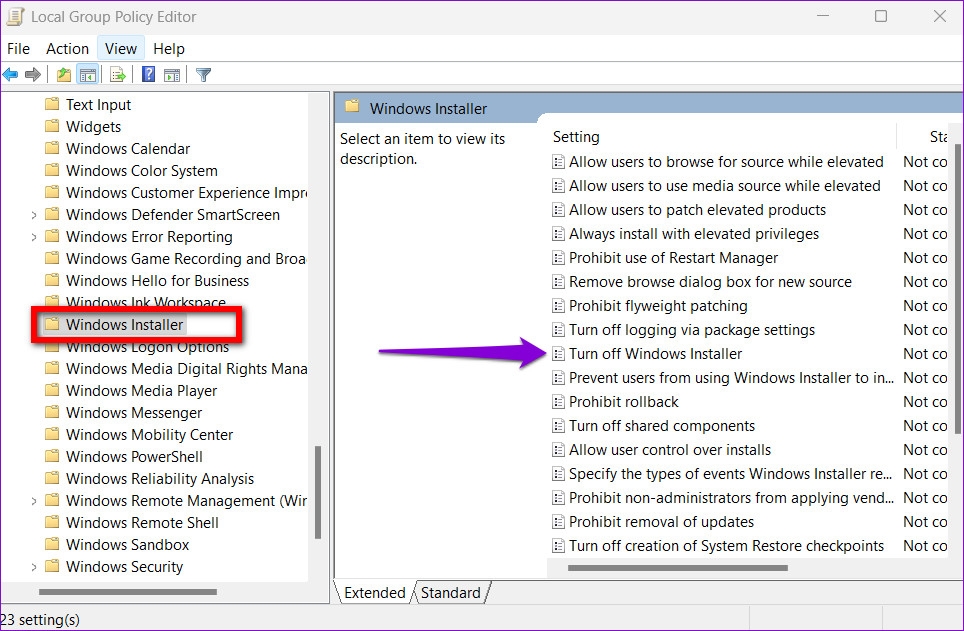The width and height of the screenshot is (964, 631).
Task: Click folder icon next to Windows Sandbox
Action: pyautogui.click(x=52, y=544)
